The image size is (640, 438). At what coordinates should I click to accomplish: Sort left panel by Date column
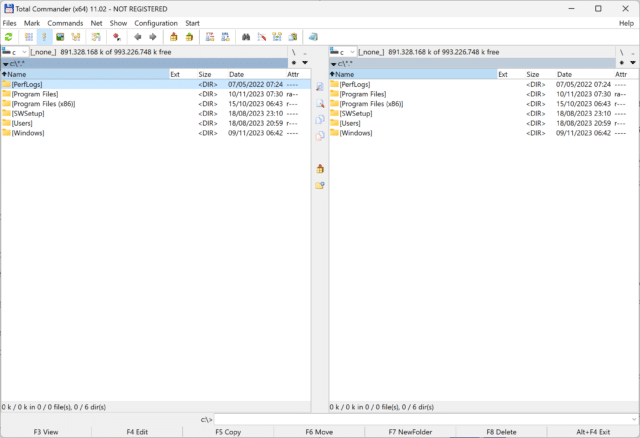point(256,74)
